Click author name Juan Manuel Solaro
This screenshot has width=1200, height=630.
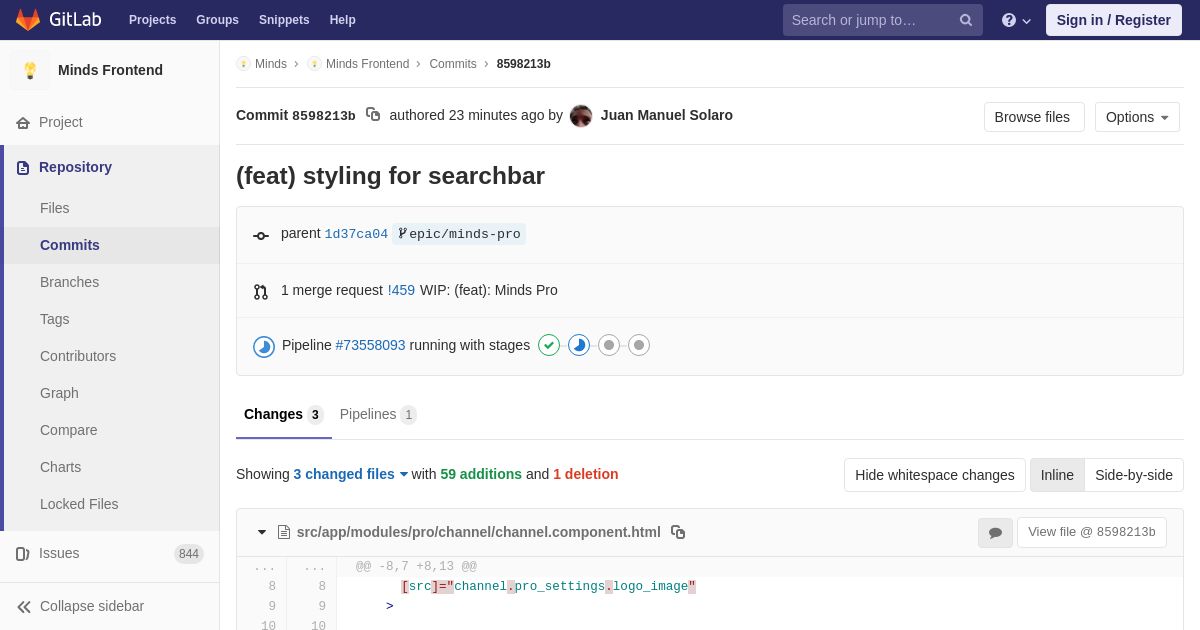coord(667,115)
